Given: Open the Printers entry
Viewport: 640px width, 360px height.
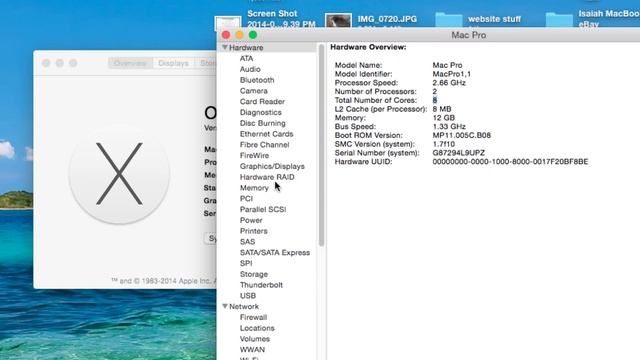Looking at the screenshot, I should pyautogui.click(x=253, y=231).
